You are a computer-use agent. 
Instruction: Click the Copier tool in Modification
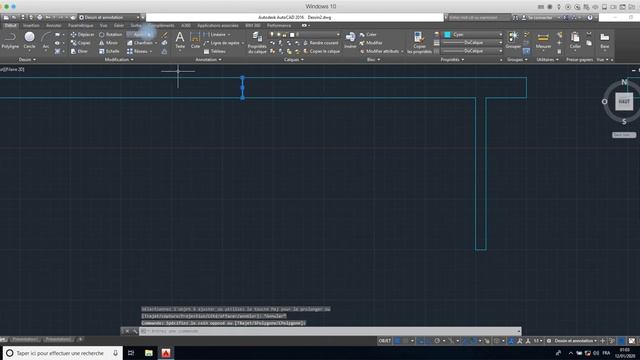pyautogui.click(x=81, y=43)
